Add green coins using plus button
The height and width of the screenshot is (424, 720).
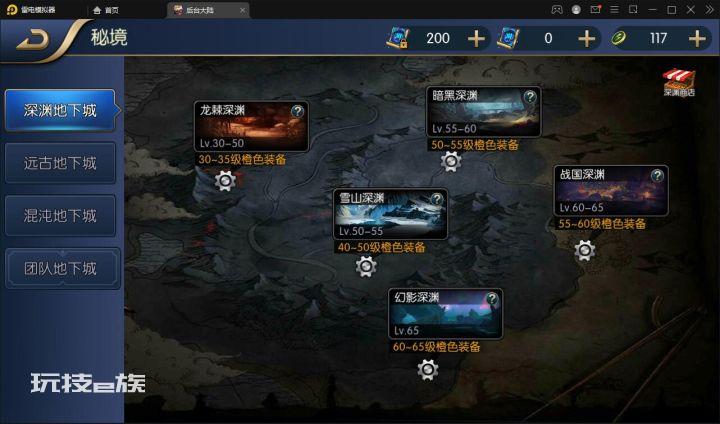[x=697, y=39]
